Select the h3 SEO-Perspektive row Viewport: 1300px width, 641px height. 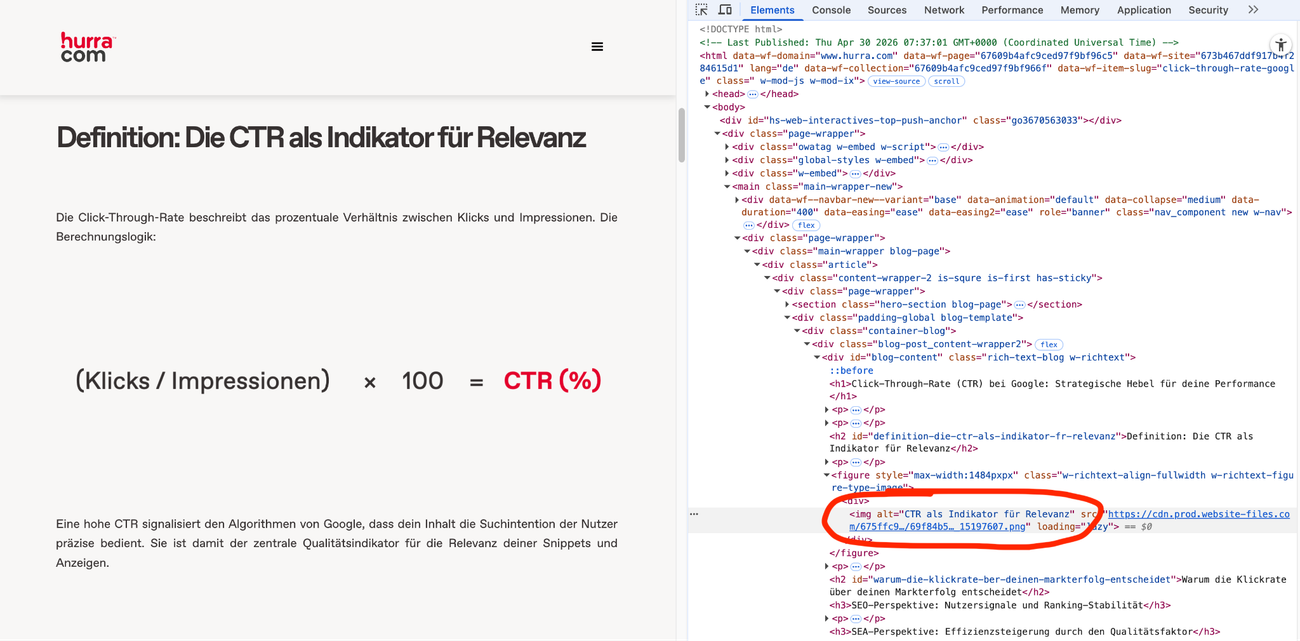(x=999, y=605)
